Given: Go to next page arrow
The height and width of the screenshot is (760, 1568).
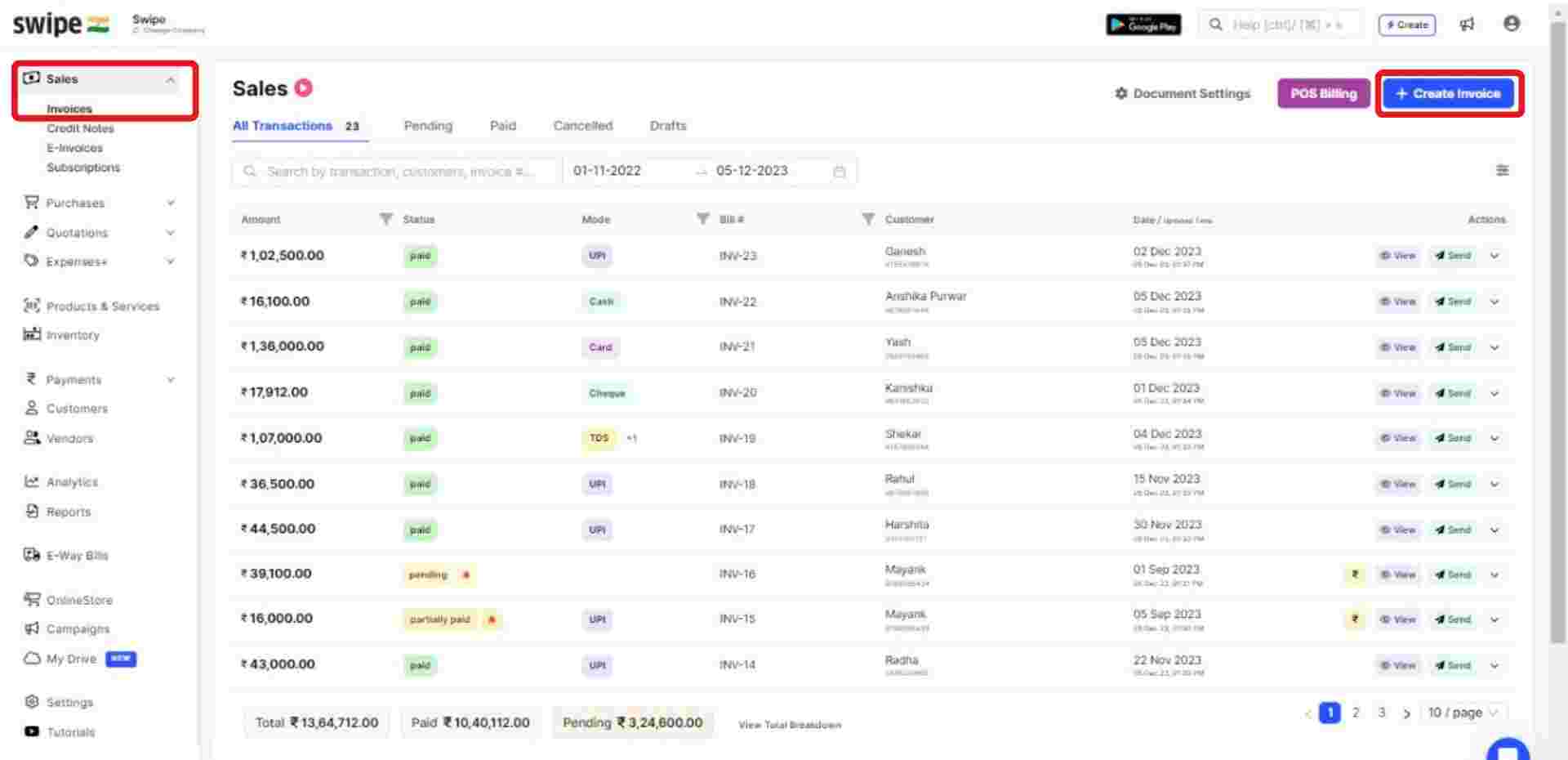Looking at the screenshot, I should point(1406,713).
